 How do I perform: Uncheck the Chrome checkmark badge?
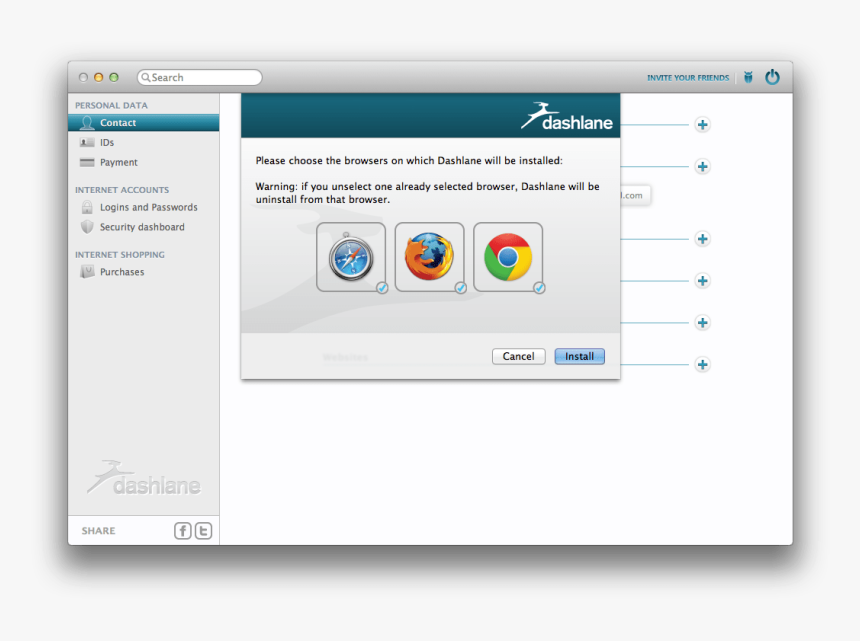tap(539, 287)
